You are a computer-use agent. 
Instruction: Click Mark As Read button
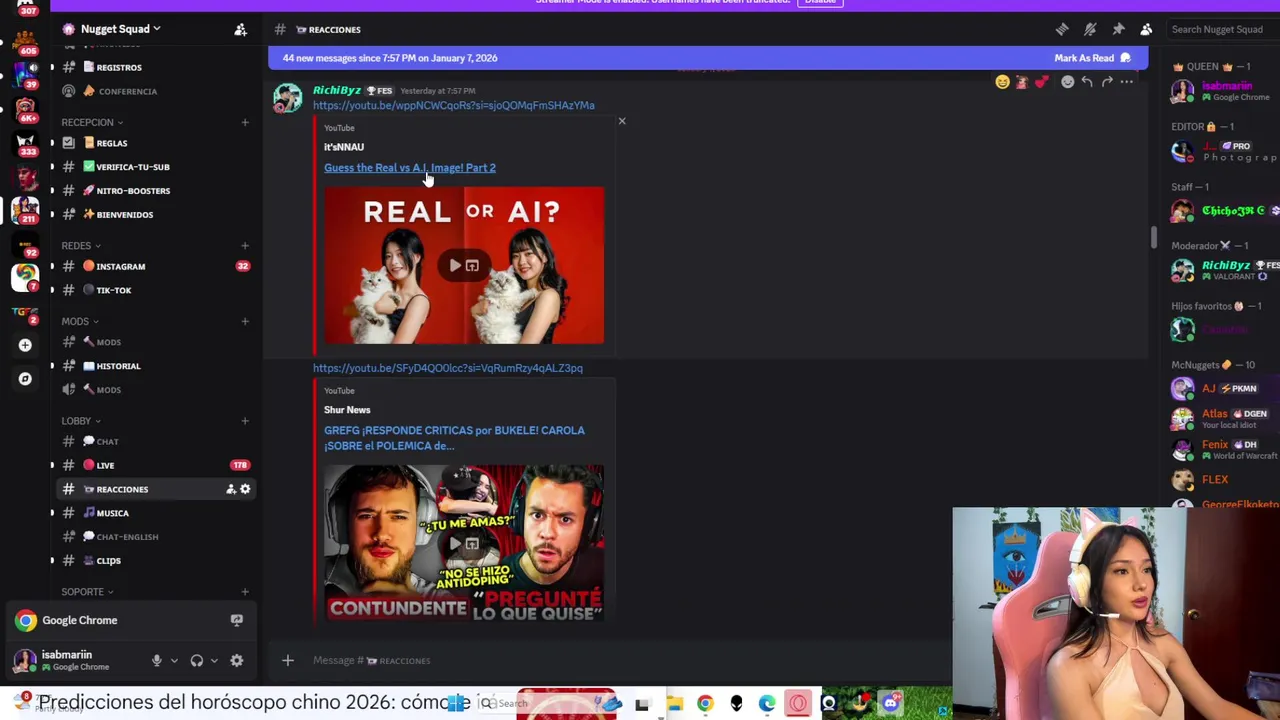1092,58
